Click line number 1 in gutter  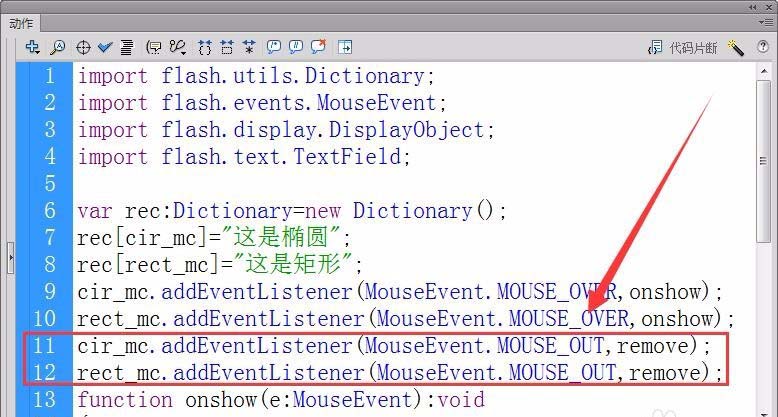click(50, 76)
